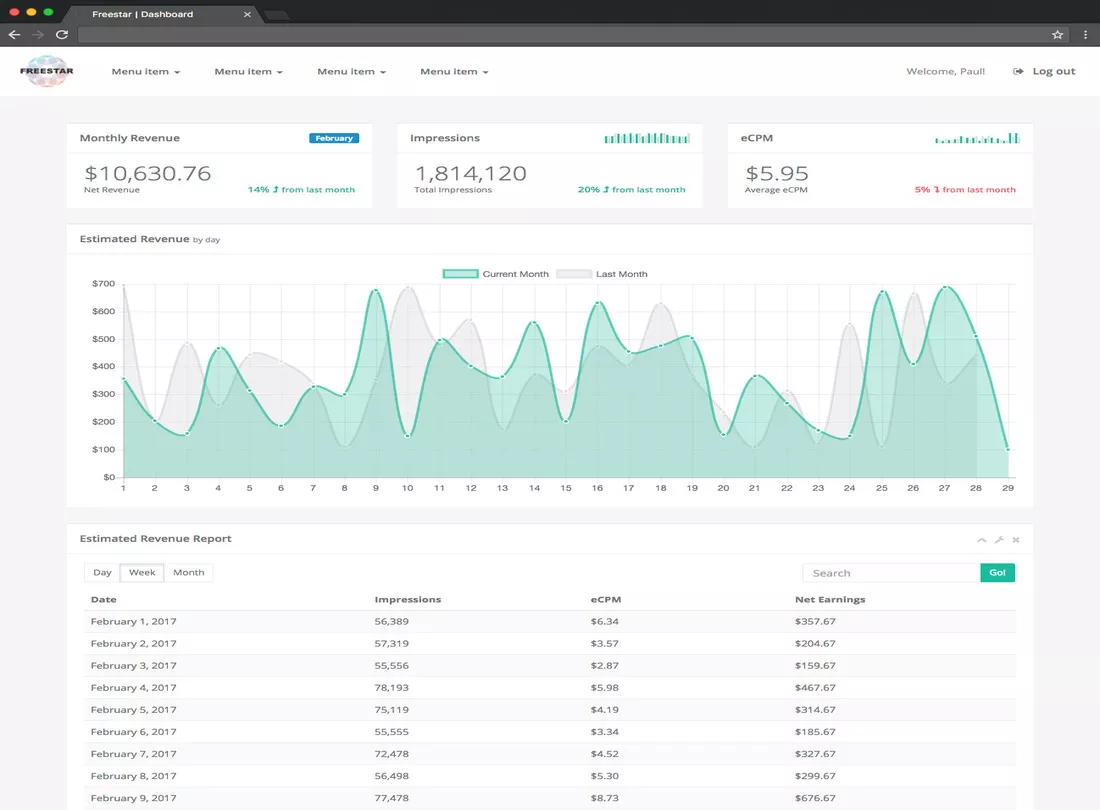Open the fourth Menu item dropdown

[454, 72]
